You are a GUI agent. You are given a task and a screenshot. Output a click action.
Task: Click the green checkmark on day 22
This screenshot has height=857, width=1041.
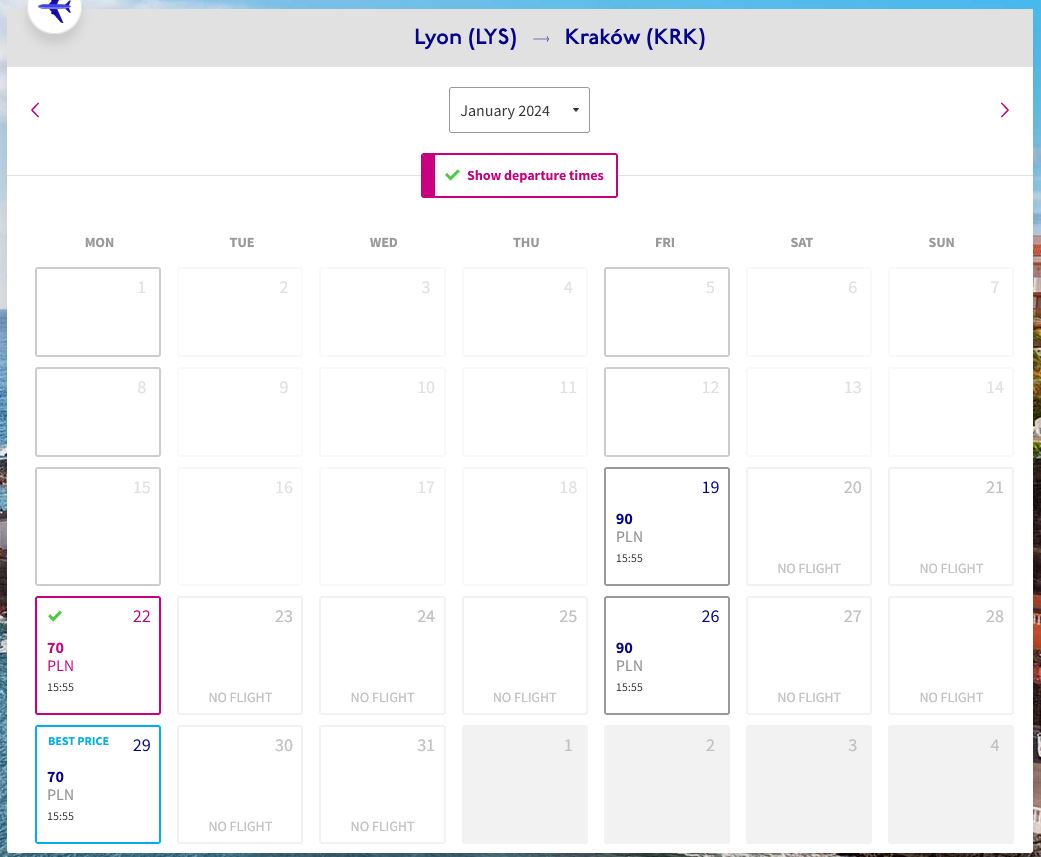click(55, 616)
